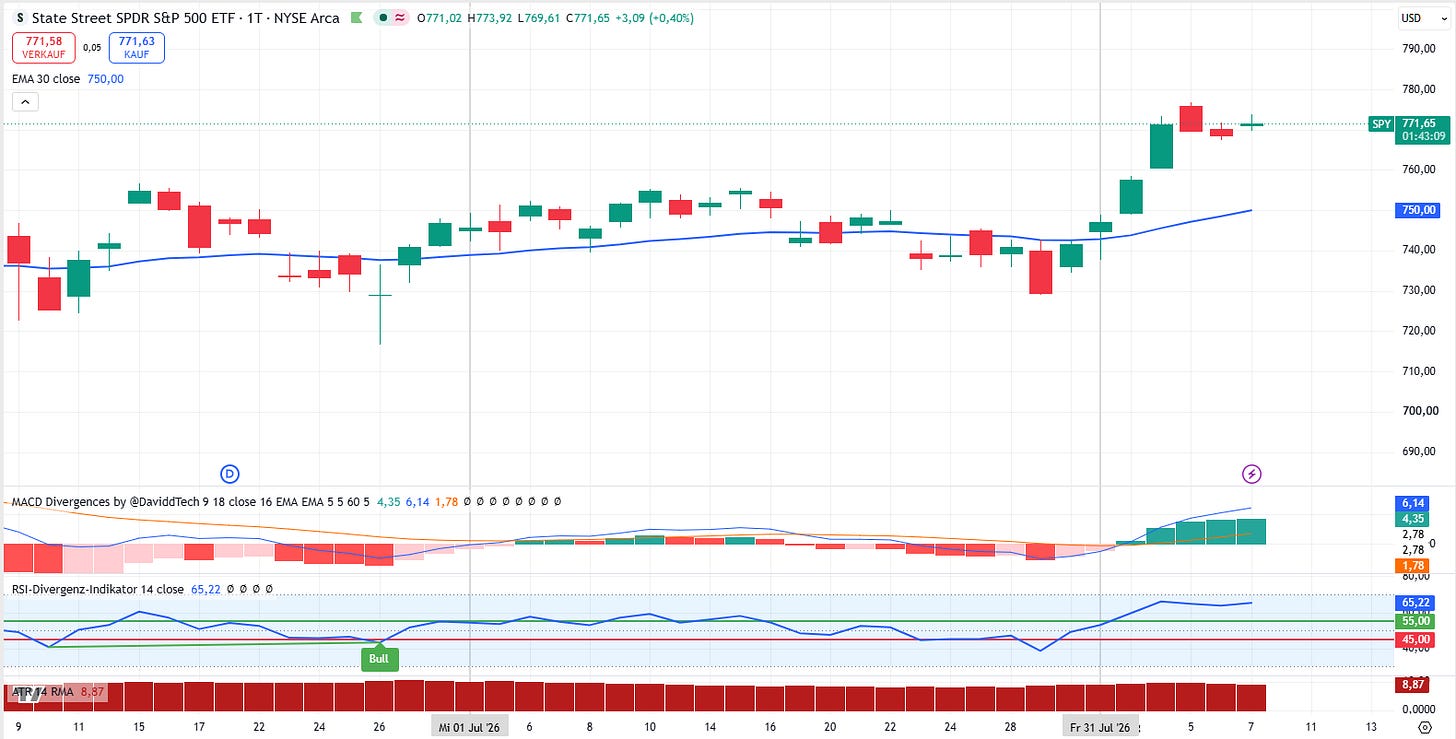
Task: Click the Mi 01 Jul '26 date label
Action: point(469,727)
